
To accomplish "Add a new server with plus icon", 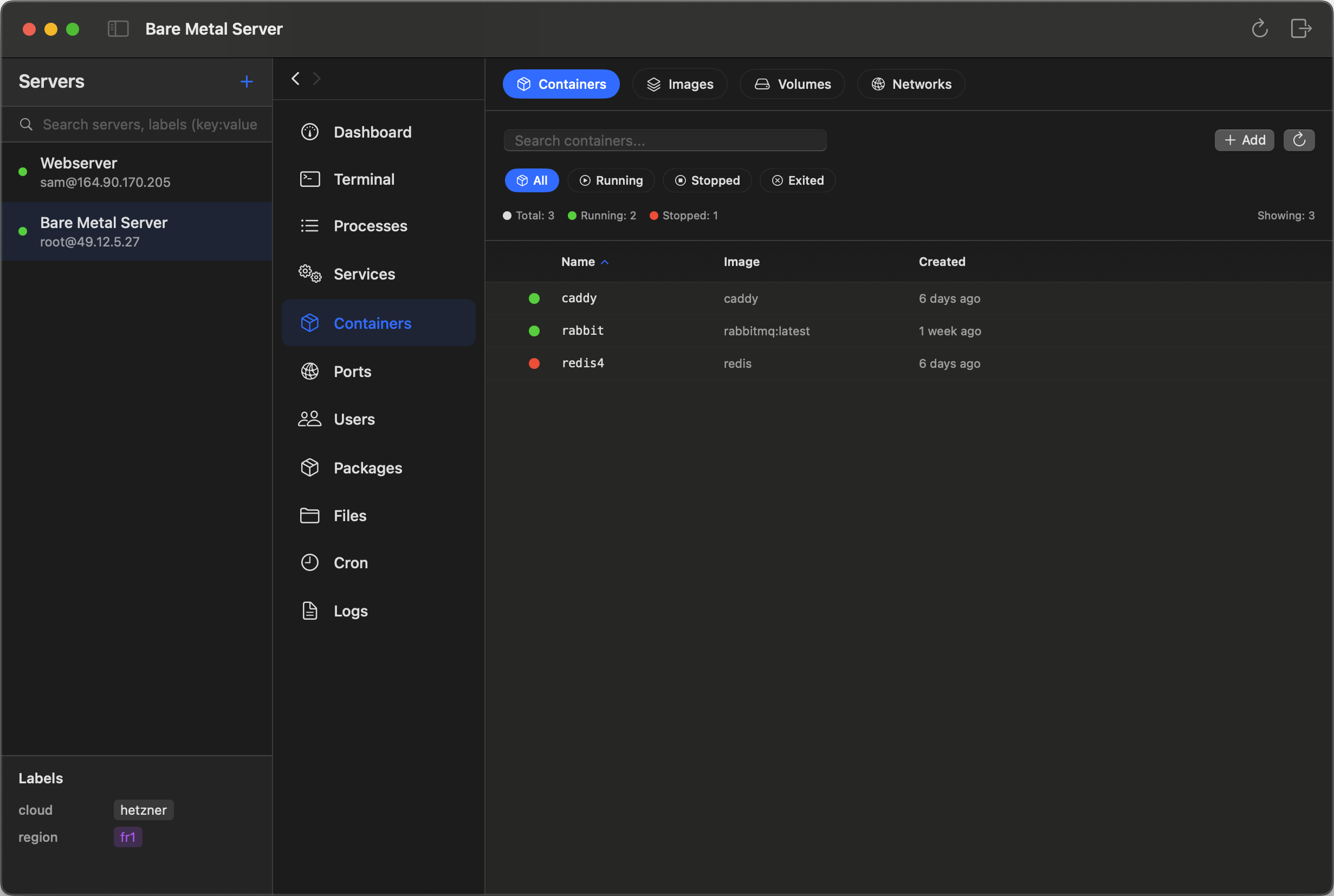I will coord(247,82).
